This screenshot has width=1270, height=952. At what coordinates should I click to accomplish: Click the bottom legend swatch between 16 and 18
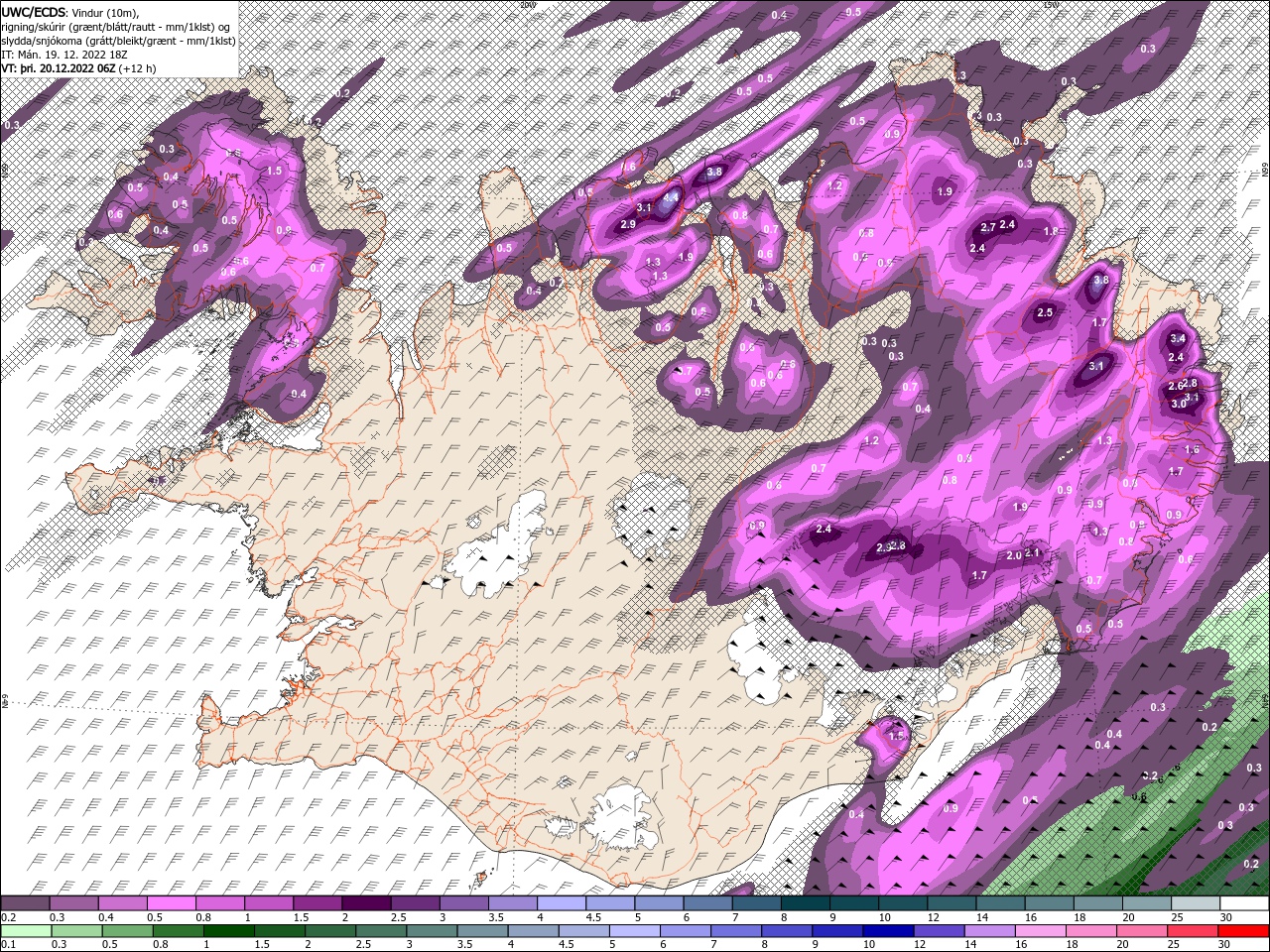1039,930
